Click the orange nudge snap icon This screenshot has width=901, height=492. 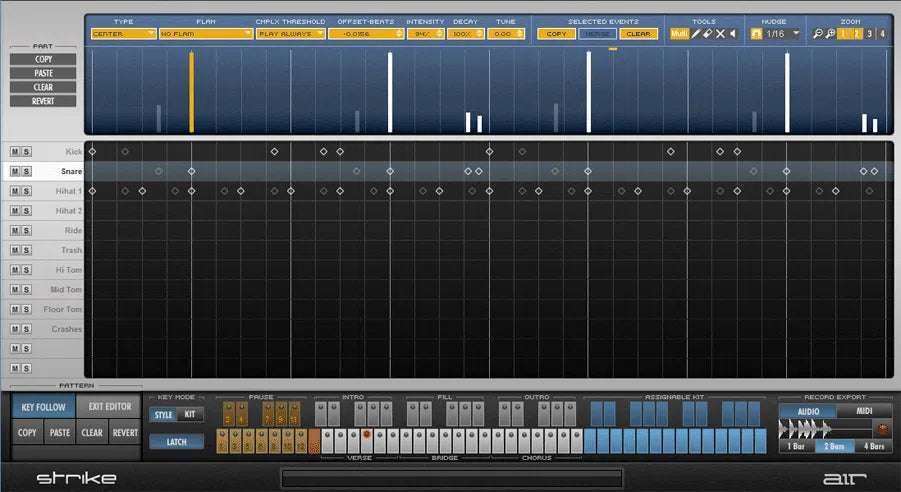pyautogui.click(x=756, y=34)
